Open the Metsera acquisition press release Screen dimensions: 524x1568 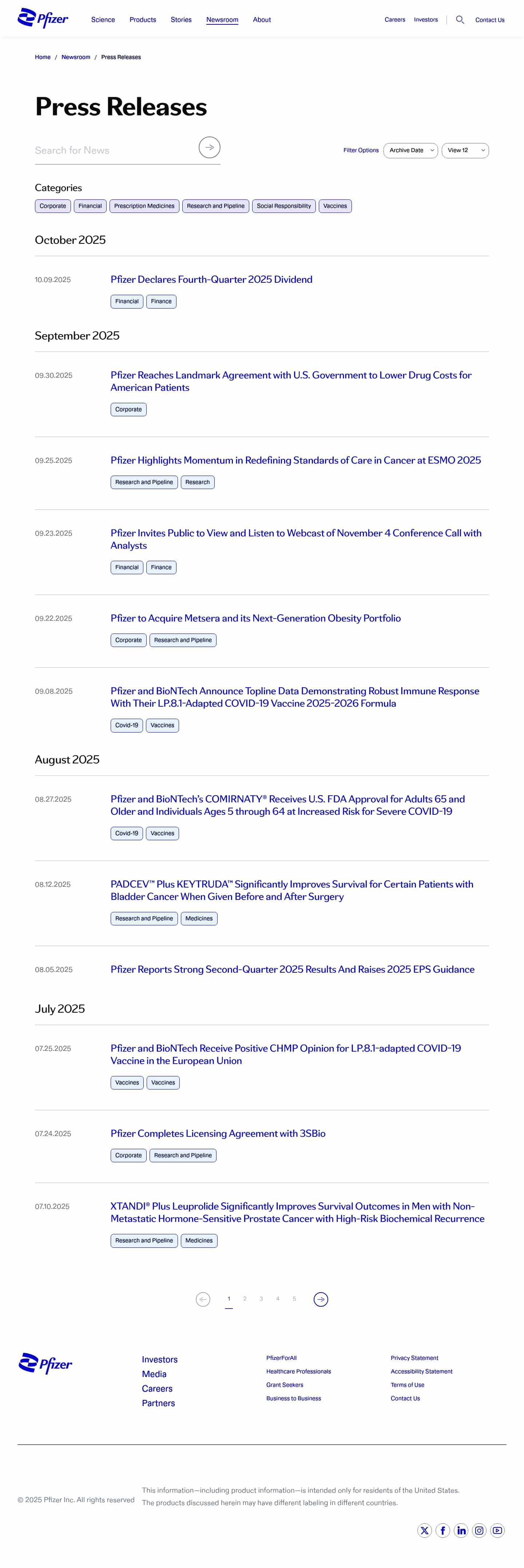coord(255,619)
